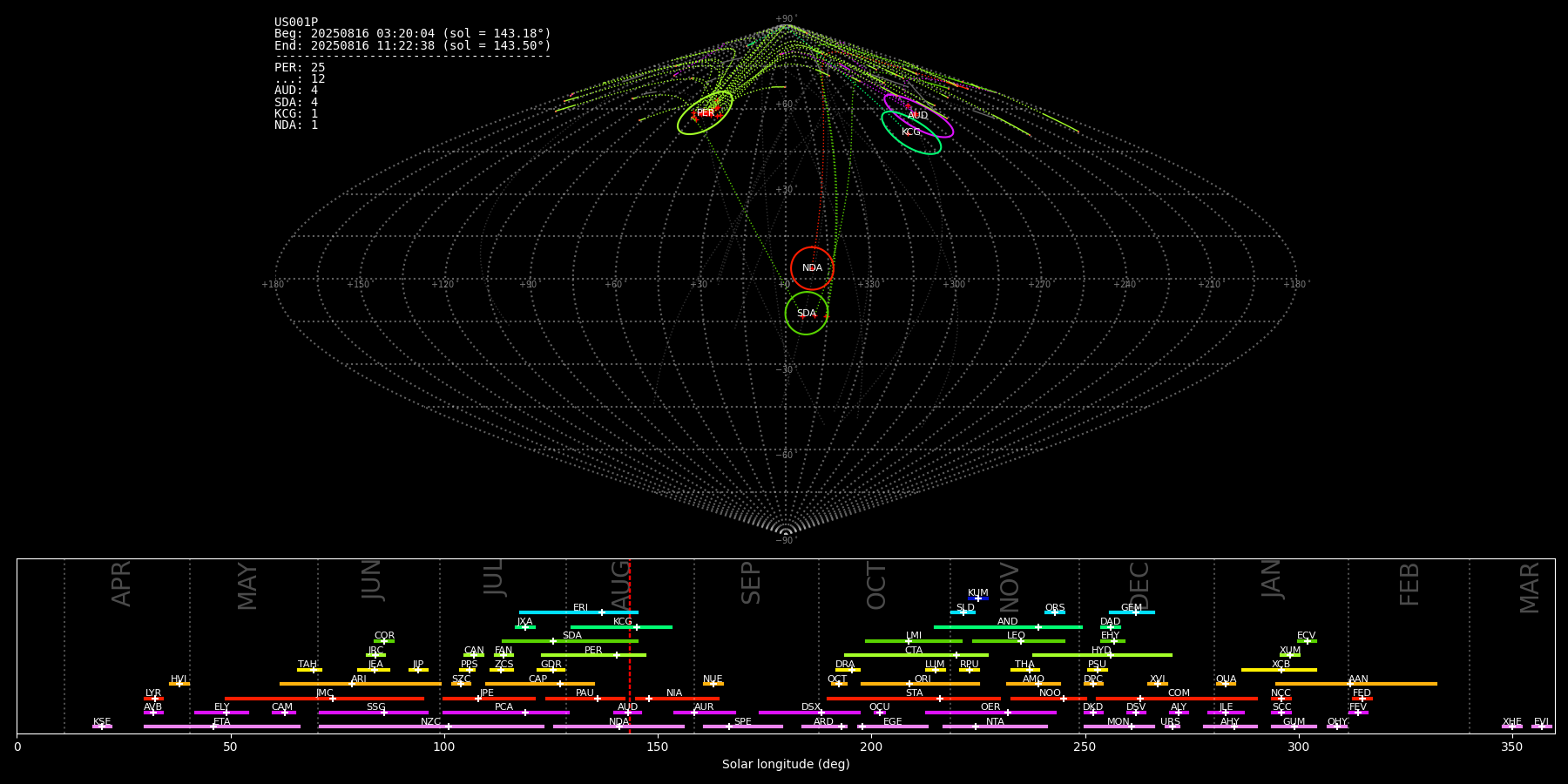Image resolution: width=1568 pixels, height=784 pixels.
Task: Click the ETA shower bar in timeline
Action: [222, 727]
